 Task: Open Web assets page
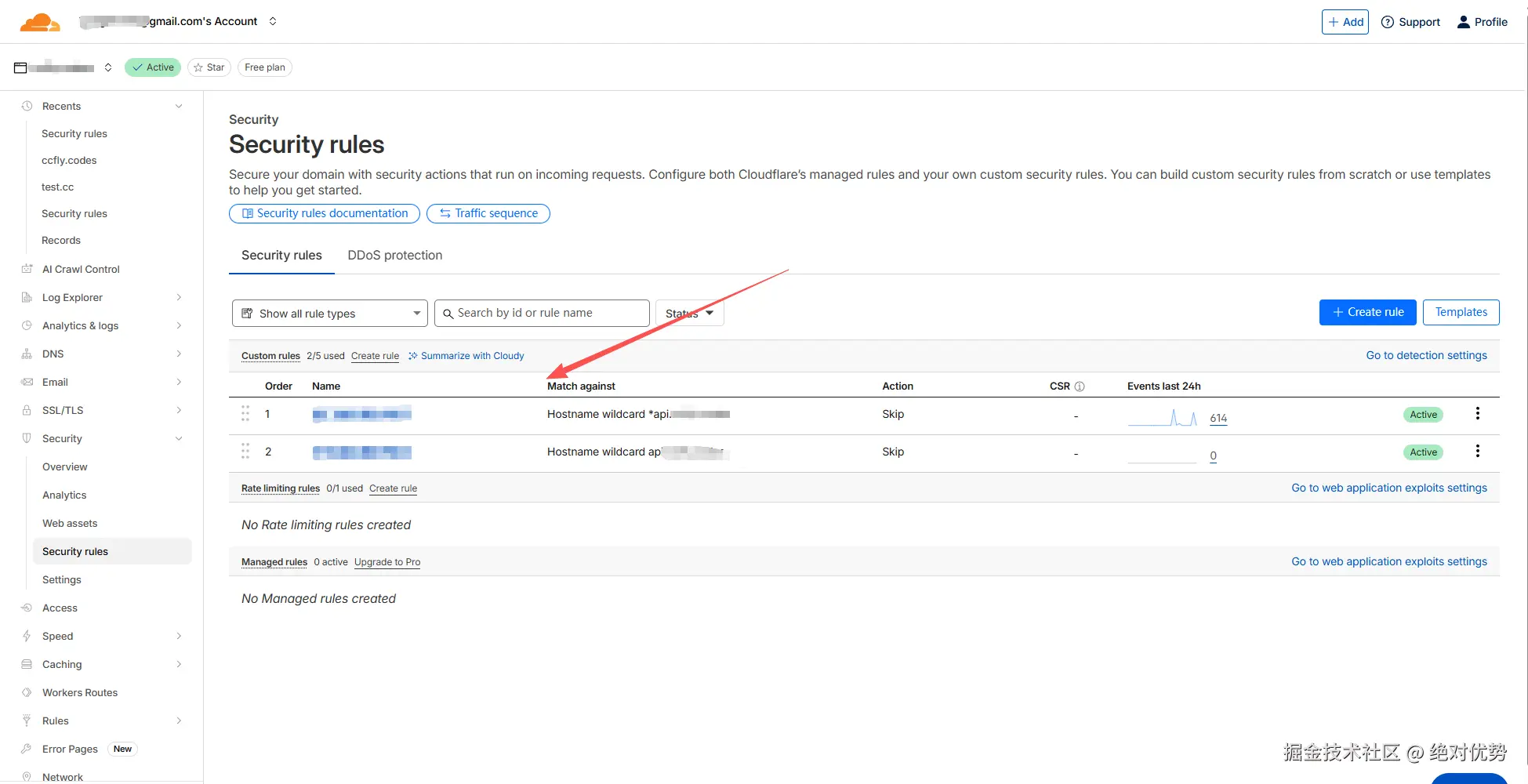click(70, 523)
